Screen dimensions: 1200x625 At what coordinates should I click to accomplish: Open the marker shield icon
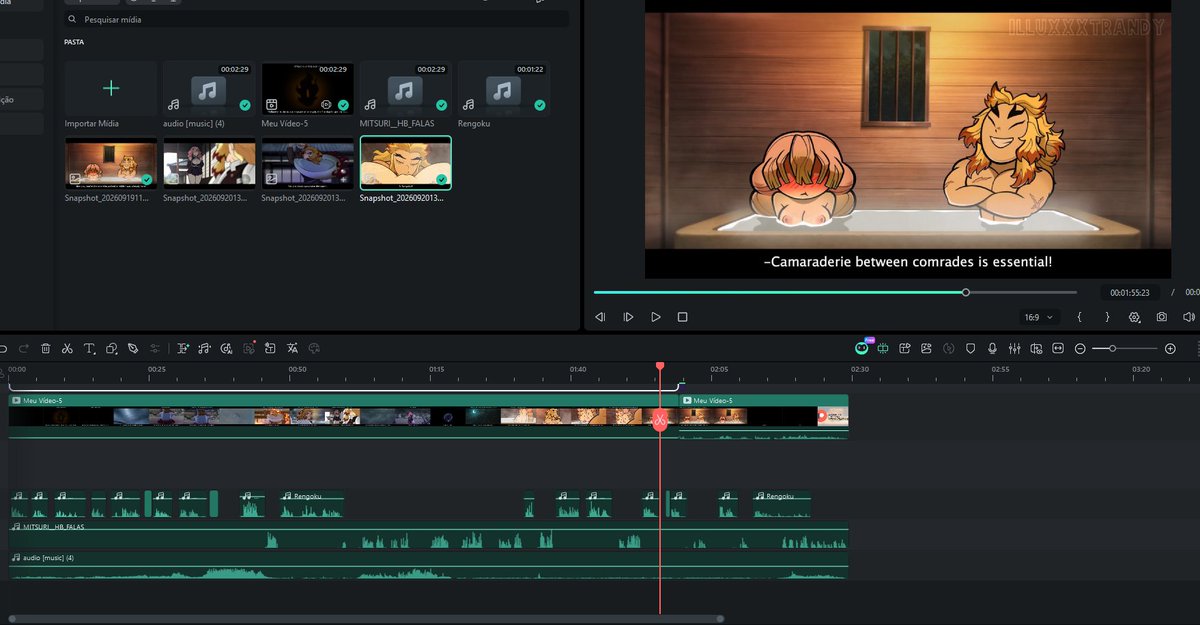coord(970,348)
